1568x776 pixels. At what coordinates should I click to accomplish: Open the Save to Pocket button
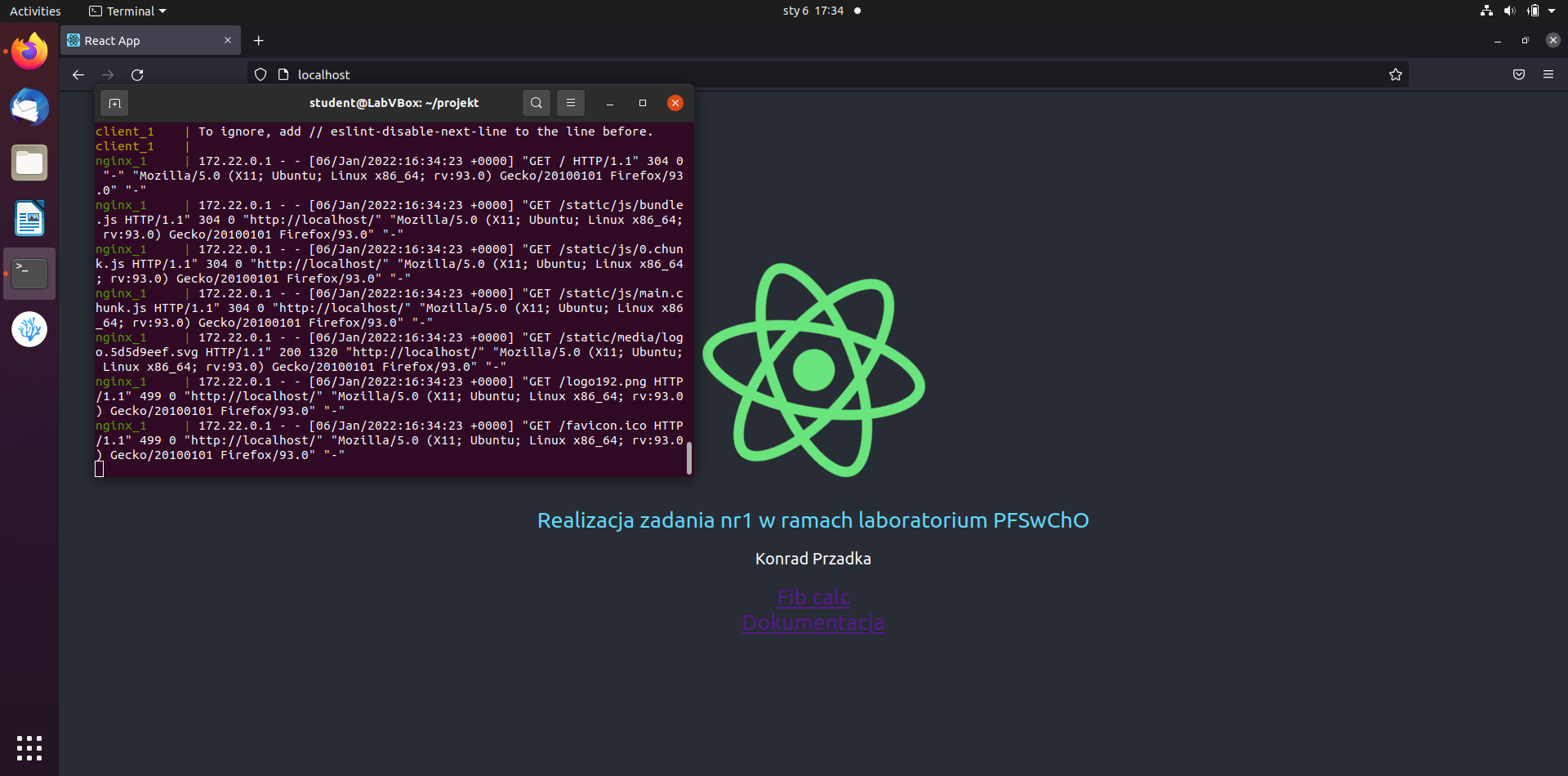(1519, 74)
